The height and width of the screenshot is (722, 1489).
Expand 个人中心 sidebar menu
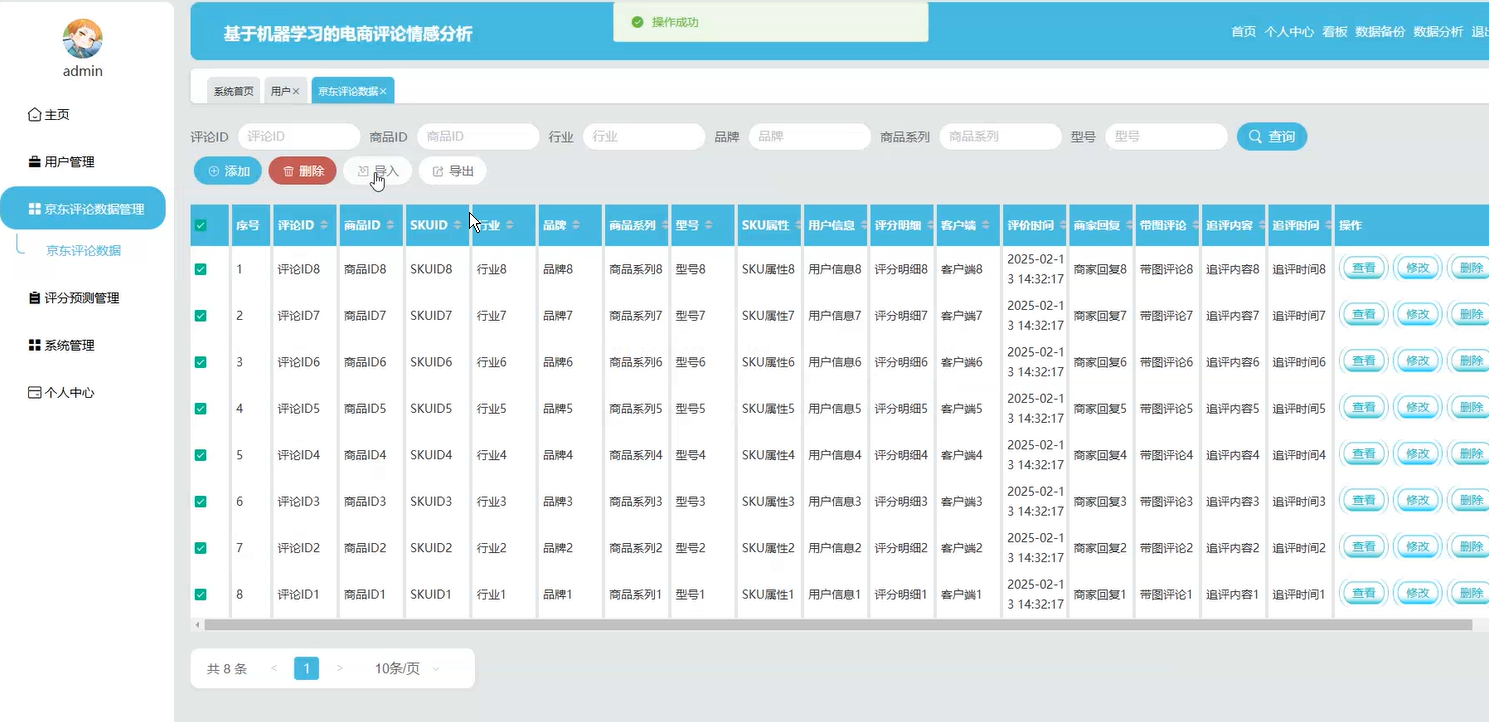coord(83,393)
